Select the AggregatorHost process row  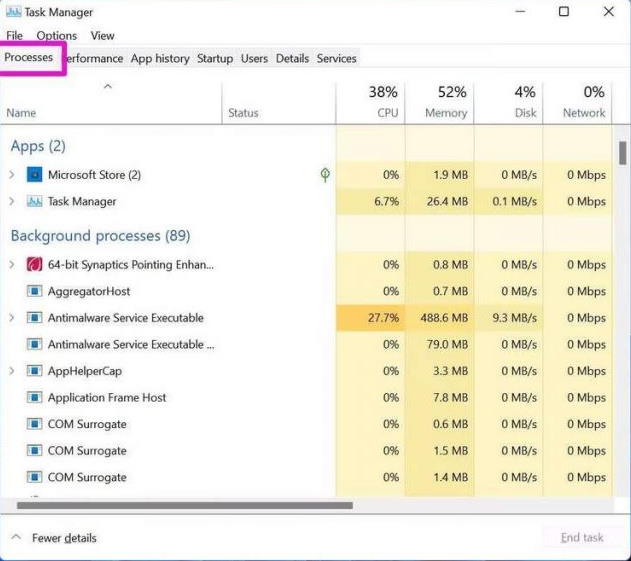click(x=307, y=291)
